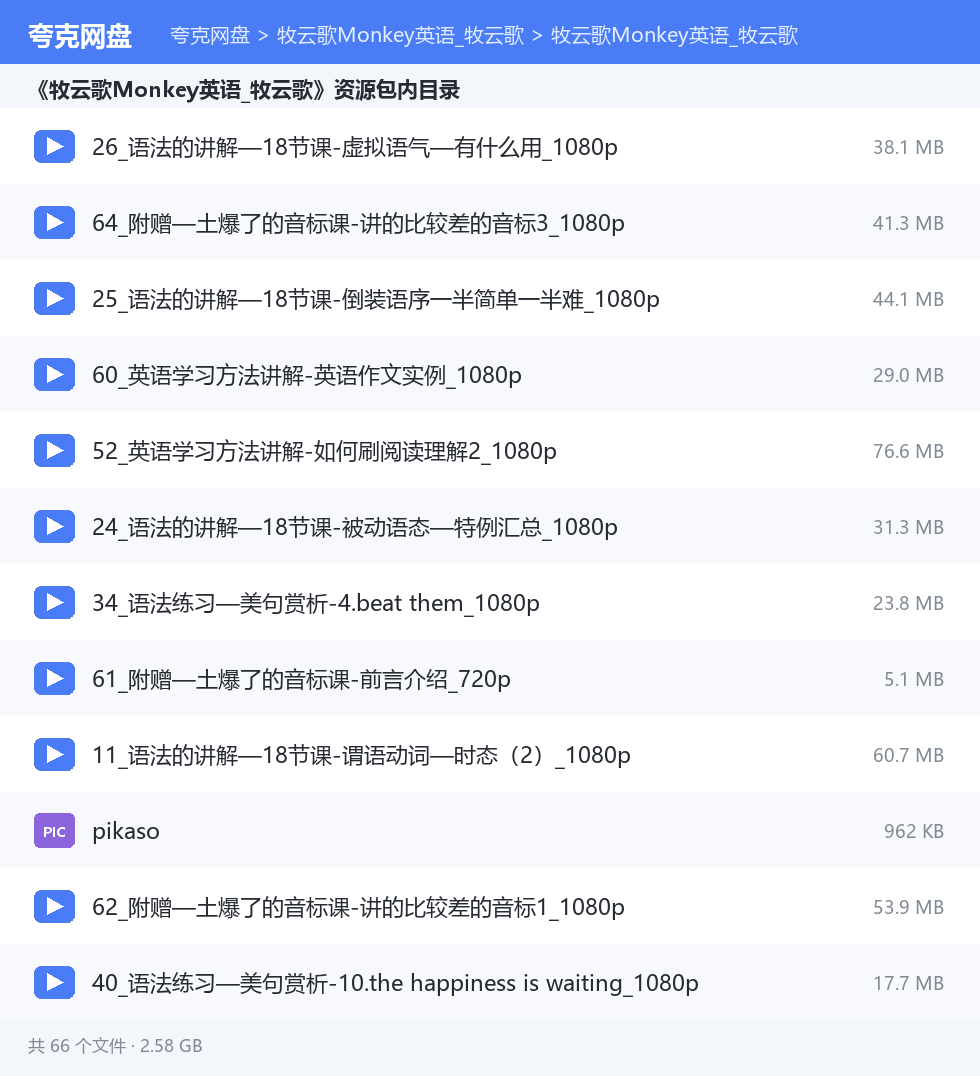Click the purple PIC icon for pikaso

(54, 831)
